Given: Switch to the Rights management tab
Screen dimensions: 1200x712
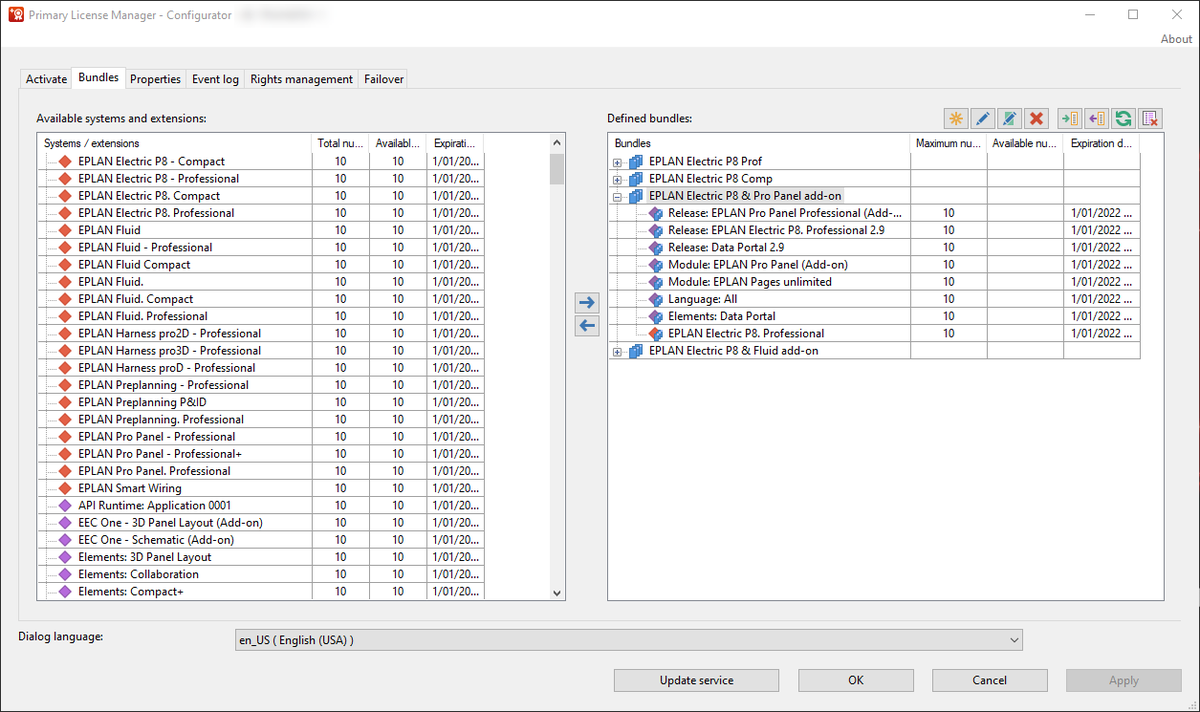Looking at the screenshot, I should coord(301,79).
